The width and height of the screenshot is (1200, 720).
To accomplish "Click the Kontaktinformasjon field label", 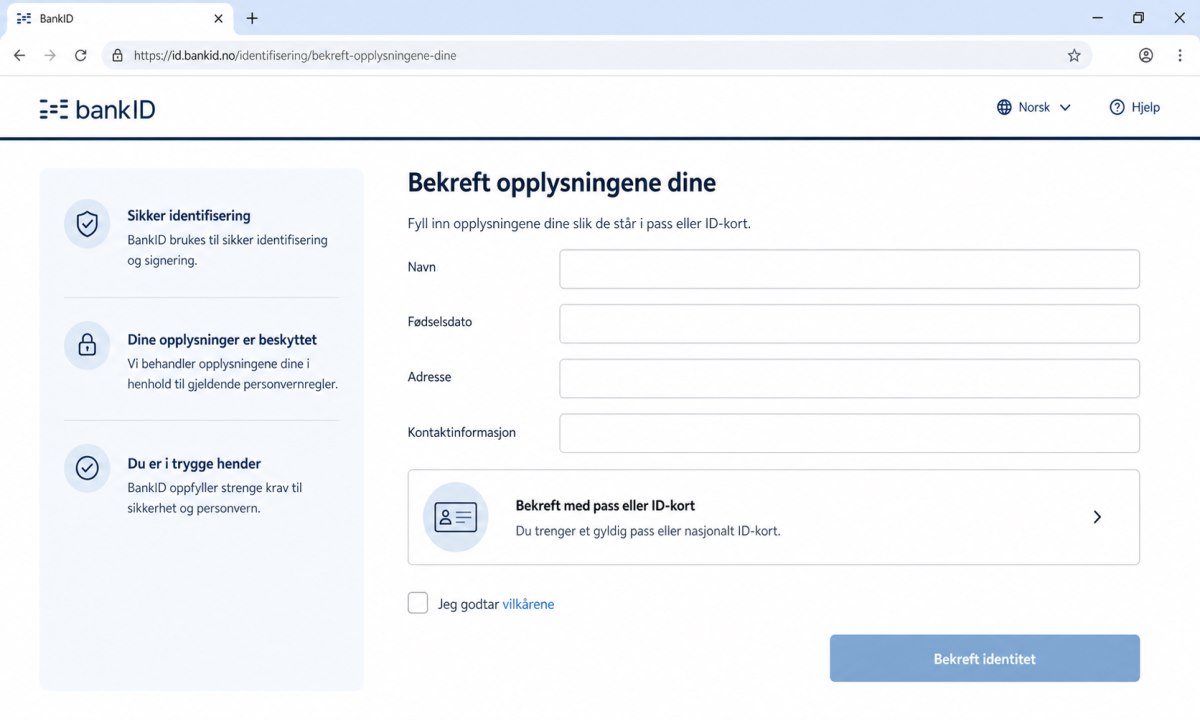I will pyautogui.click(x=462, y=432).
